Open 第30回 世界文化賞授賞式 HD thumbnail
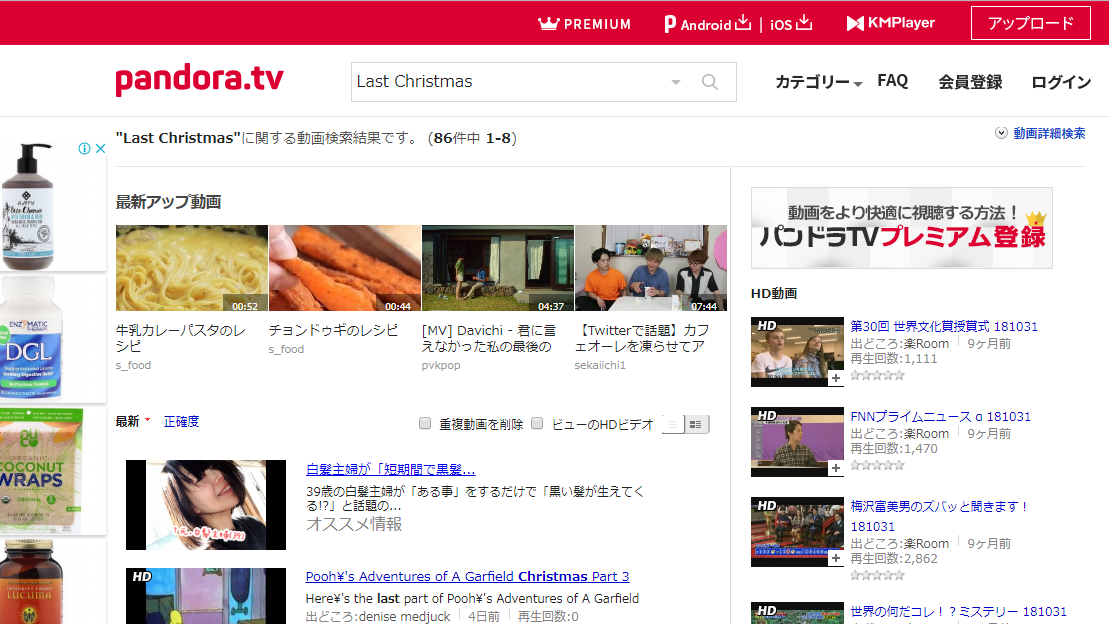1109x624 pixels. tap(797, 352)
